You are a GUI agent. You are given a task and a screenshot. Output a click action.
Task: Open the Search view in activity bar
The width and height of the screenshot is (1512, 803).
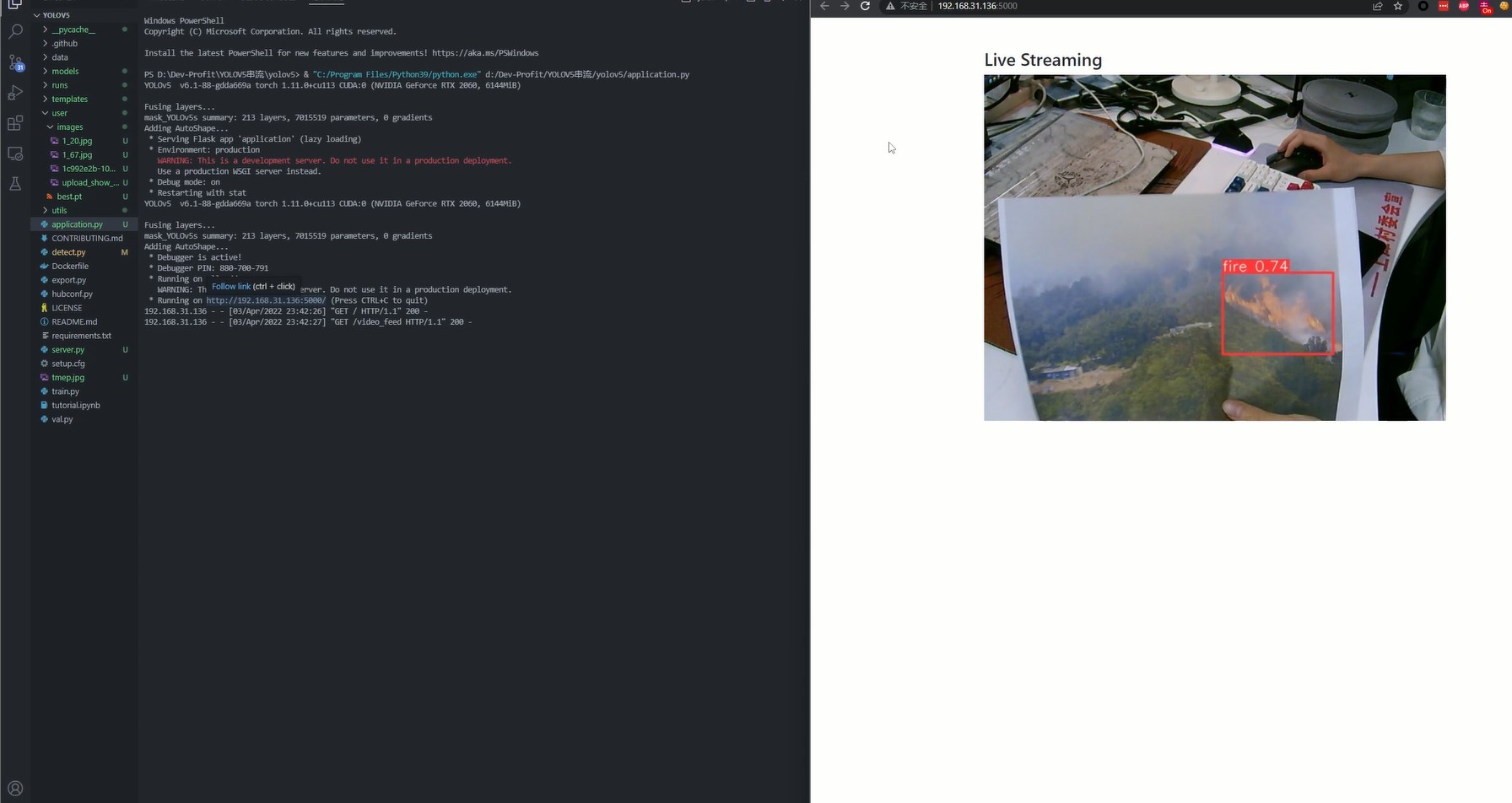click(15, 32)
